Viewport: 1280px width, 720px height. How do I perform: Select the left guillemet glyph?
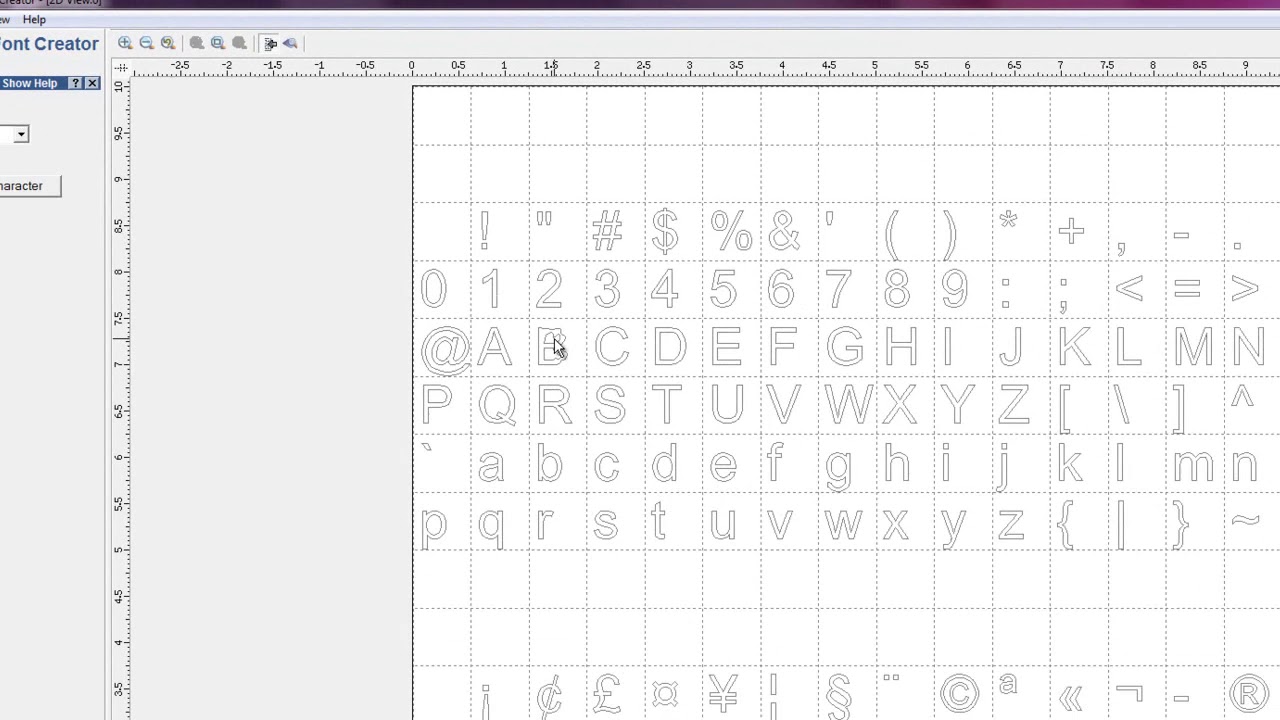1071,699
